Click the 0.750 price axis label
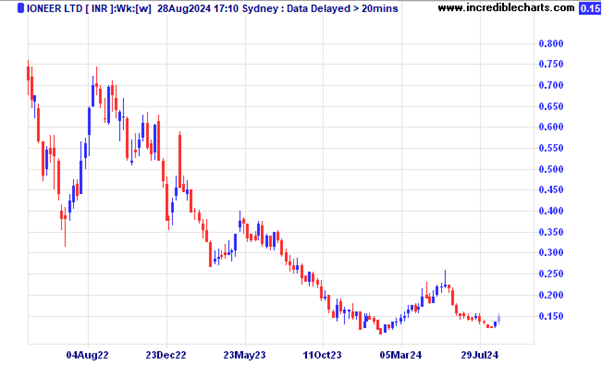 [551, 64]
